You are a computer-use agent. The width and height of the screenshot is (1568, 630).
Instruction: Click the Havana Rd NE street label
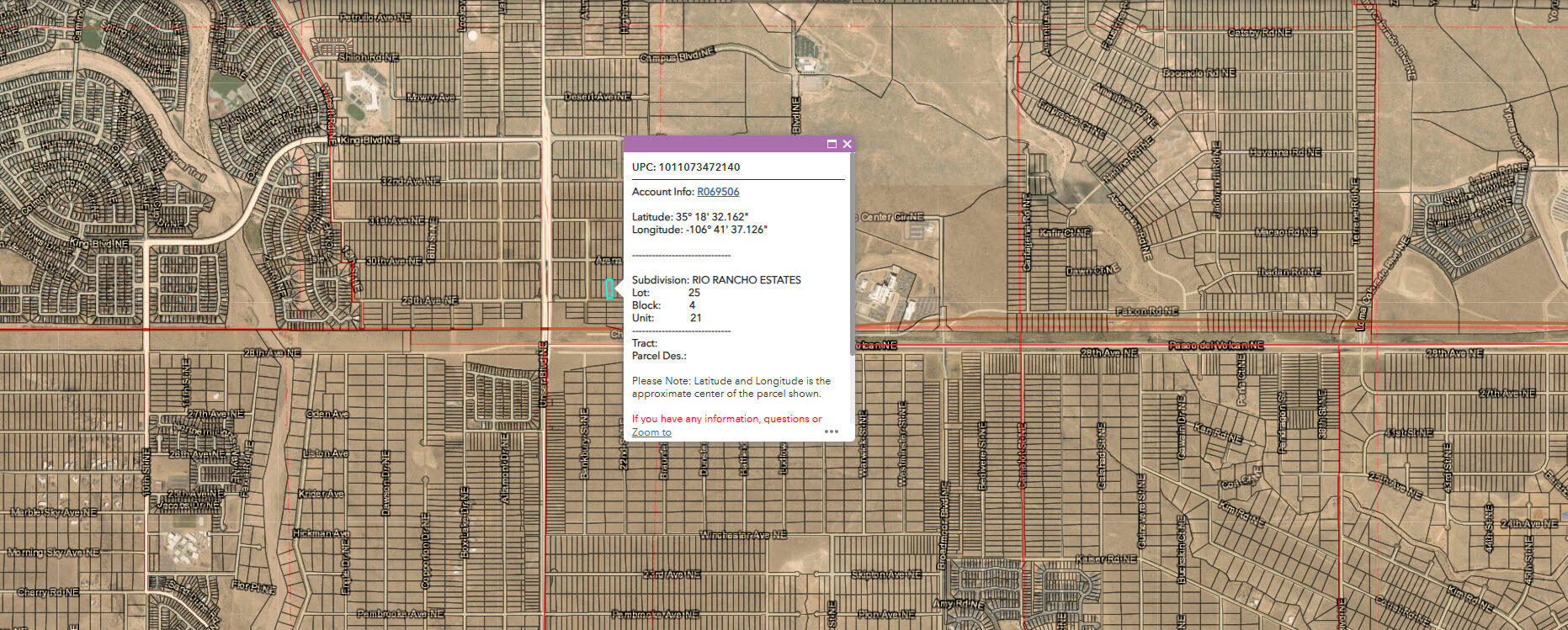[x=1284, y=152]
